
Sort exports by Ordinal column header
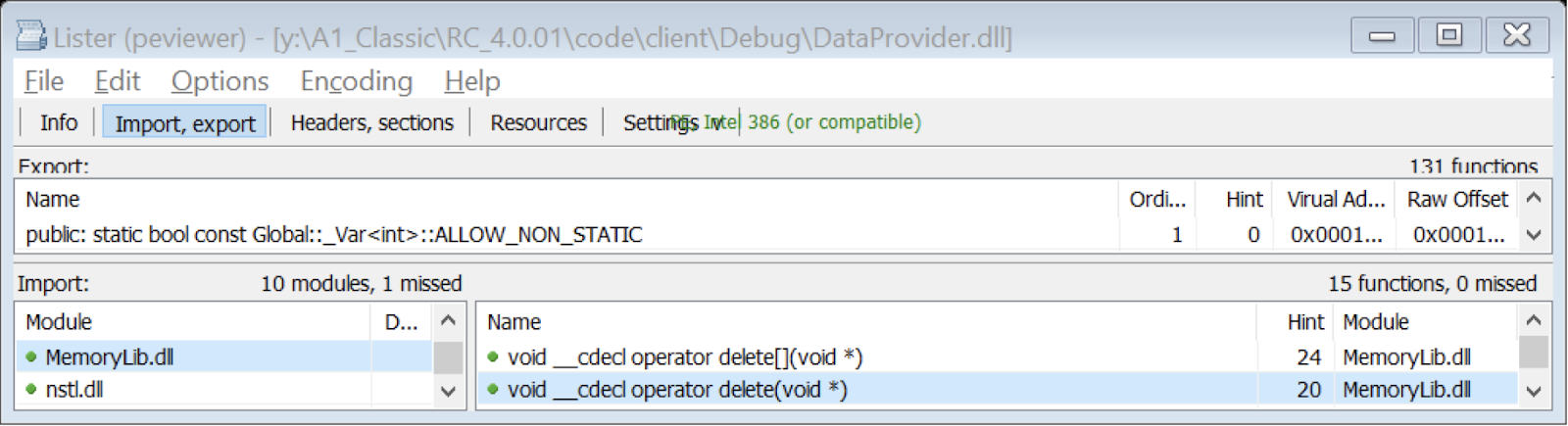pos(1156,200)
